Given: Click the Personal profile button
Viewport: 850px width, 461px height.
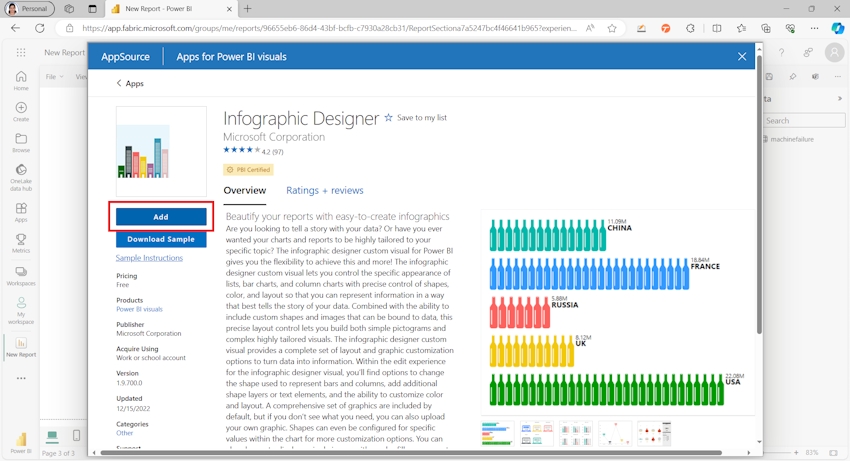Looking at the screenshot, I should [29, 9].
